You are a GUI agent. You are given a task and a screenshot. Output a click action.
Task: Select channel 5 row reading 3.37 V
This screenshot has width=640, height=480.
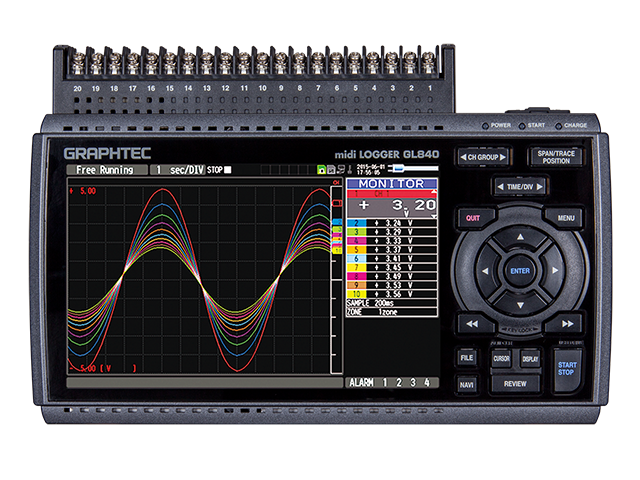(x=392, y=250)
